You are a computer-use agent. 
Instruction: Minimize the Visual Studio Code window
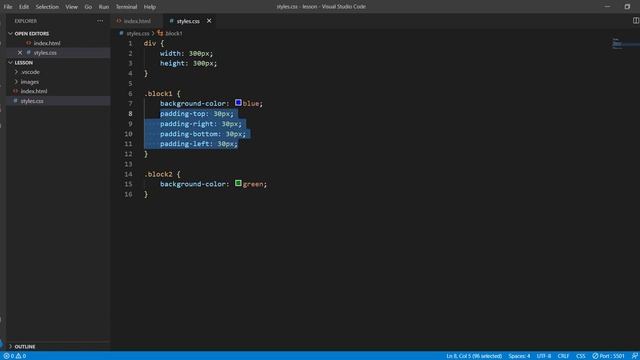[x=607, y=7]
